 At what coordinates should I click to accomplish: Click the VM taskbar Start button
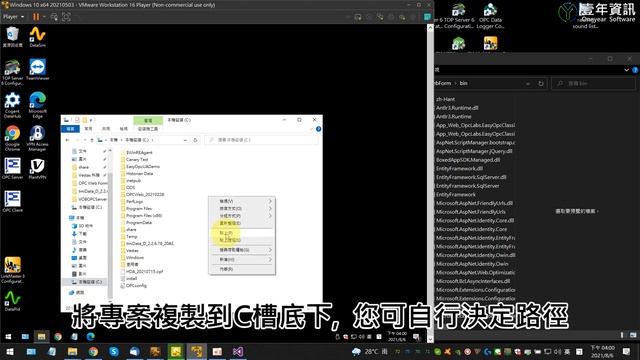click(x=8, y=336)
